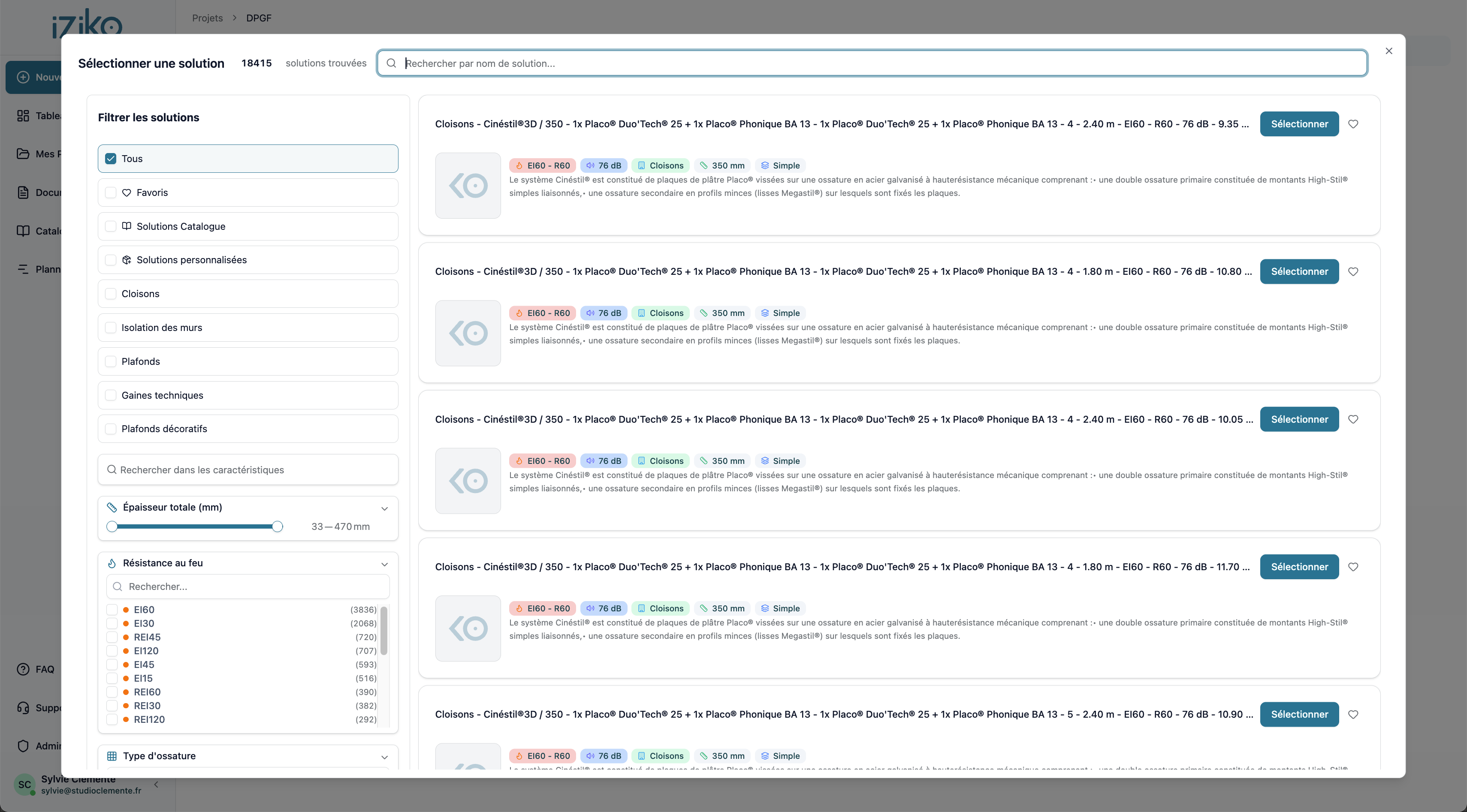Viewport: 1467px width, 812px height.
Task: Click the flame icon beside Résistance au feu
Action: click(x=112, y=563)
